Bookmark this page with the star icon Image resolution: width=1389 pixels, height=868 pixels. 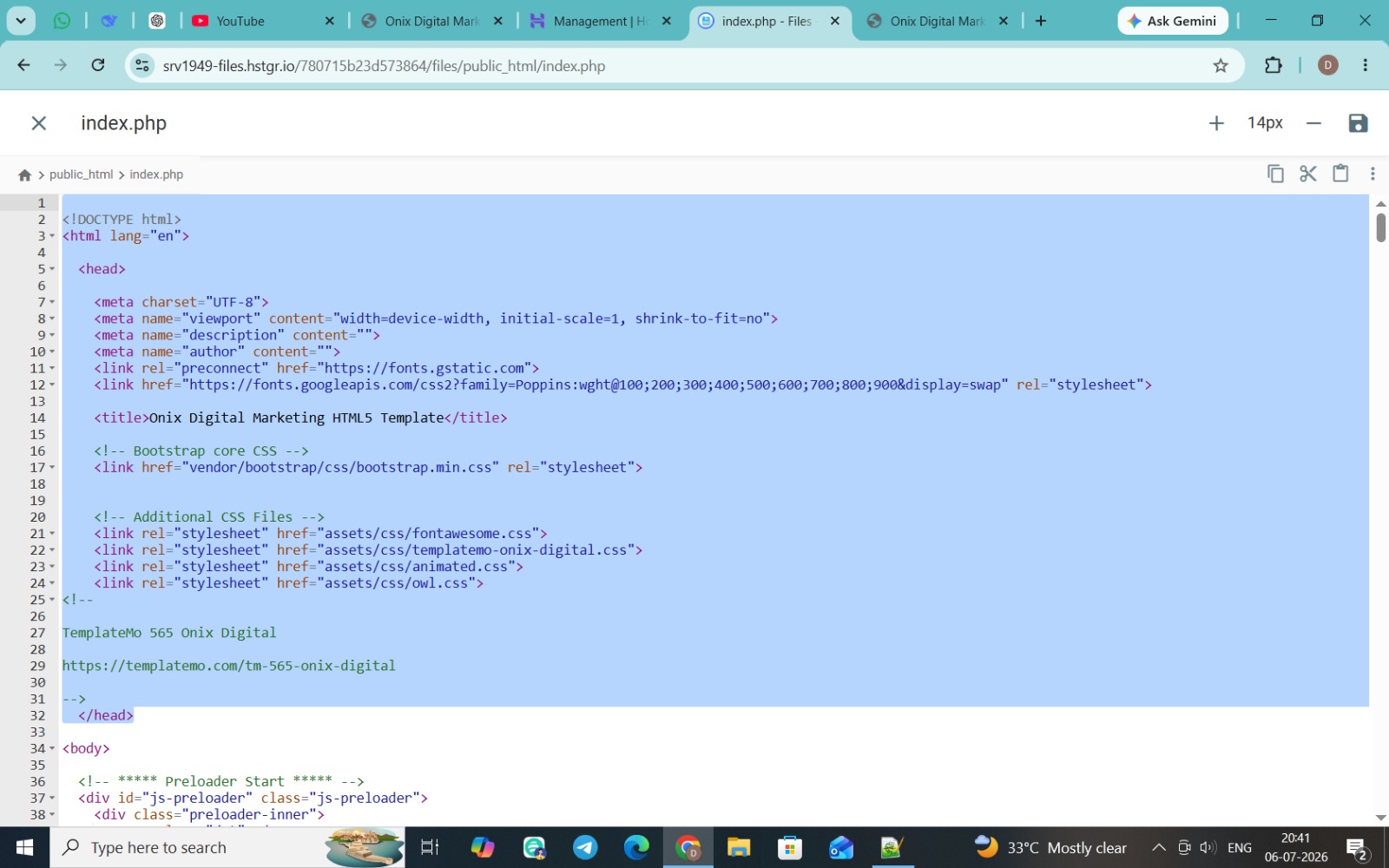pos(1221,65)
